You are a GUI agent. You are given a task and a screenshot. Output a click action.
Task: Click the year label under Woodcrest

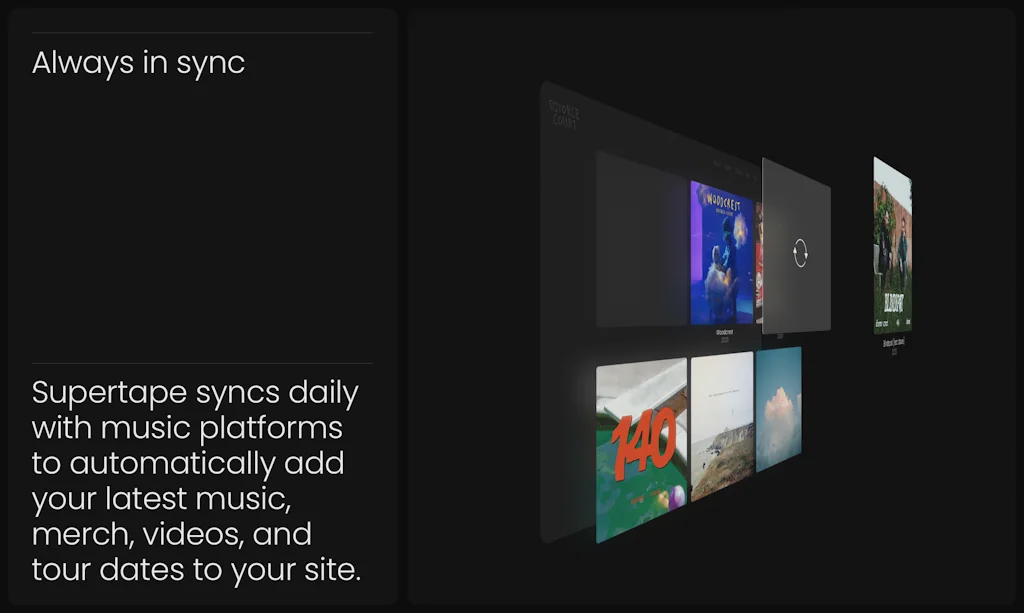coord(724,340)
